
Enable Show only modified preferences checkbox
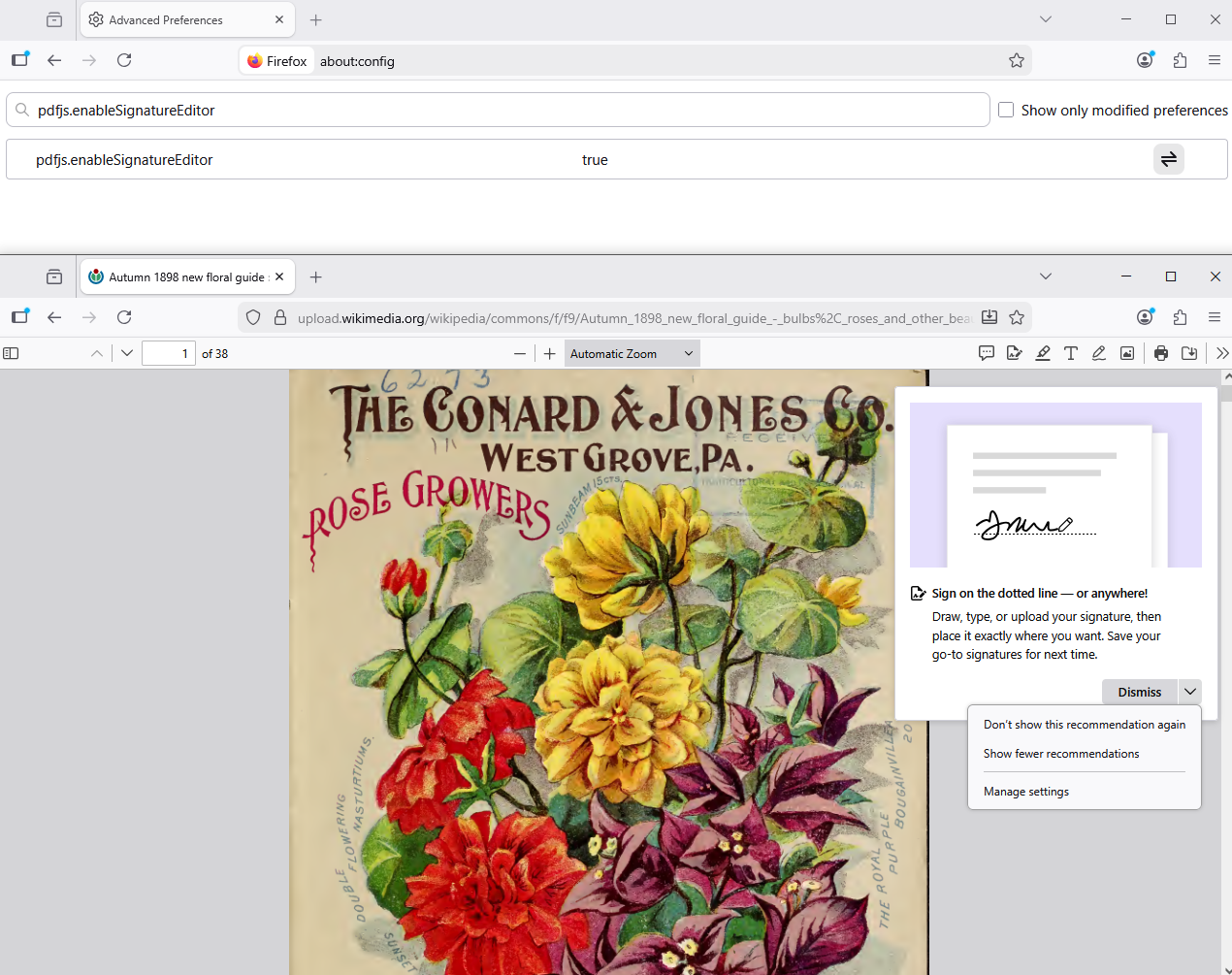tap(1006, 111)
